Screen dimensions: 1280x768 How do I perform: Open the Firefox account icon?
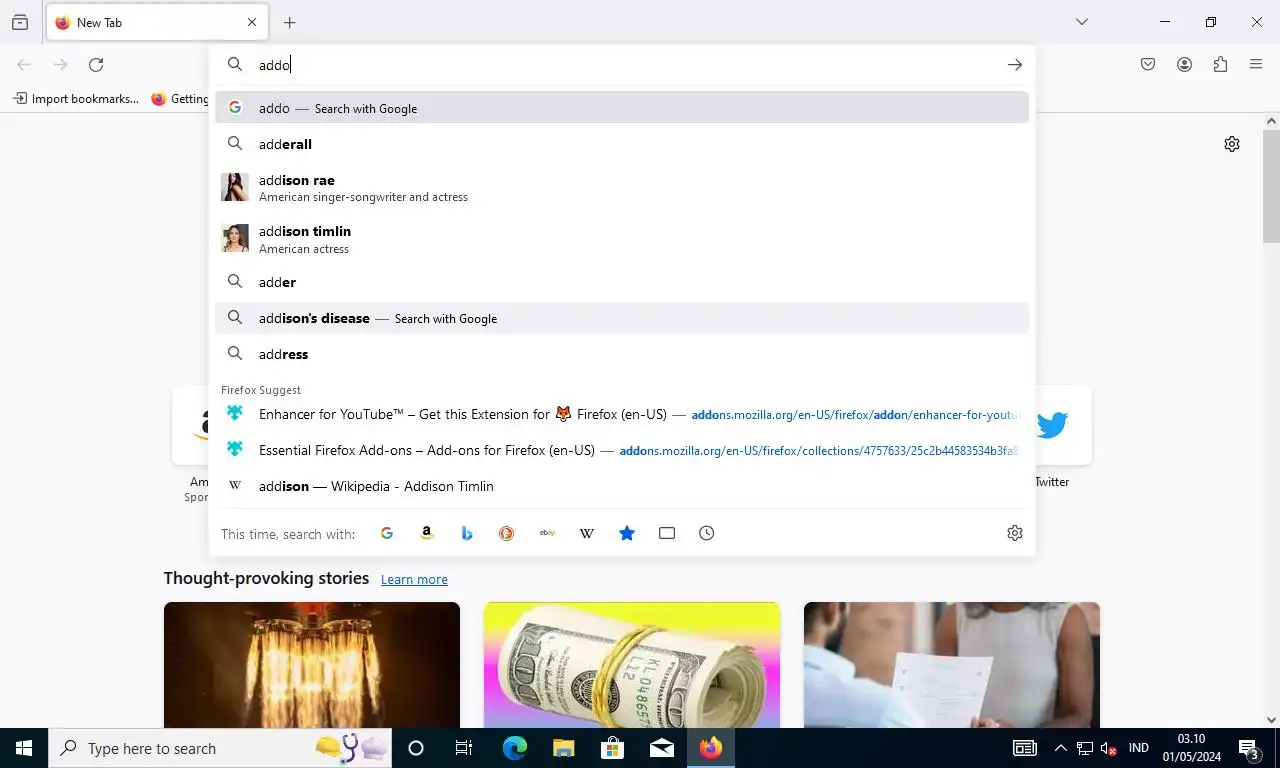(x=1184, y=65)
